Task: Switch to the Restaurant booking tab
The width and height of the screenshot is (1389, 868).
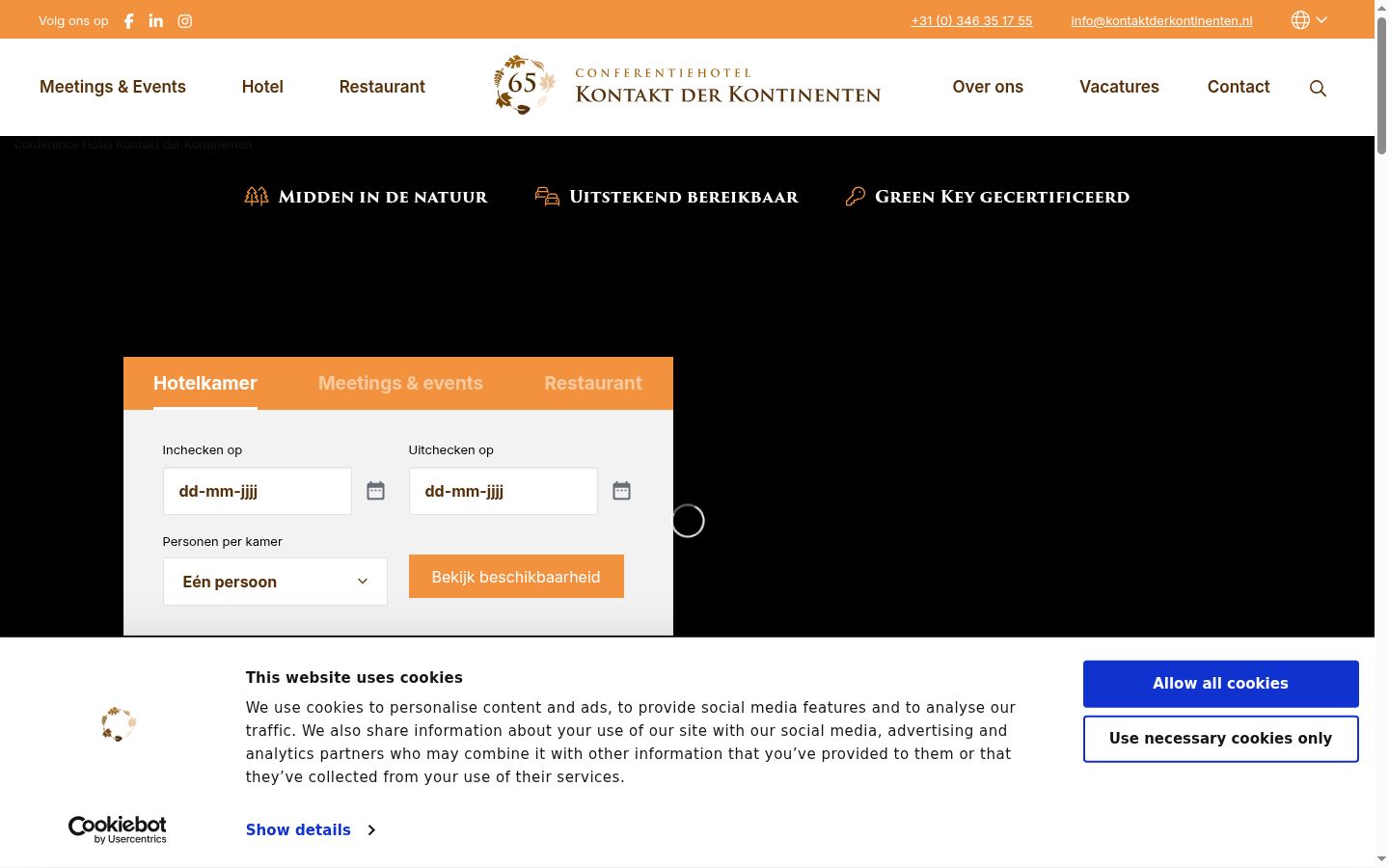Action: [593, 383]
